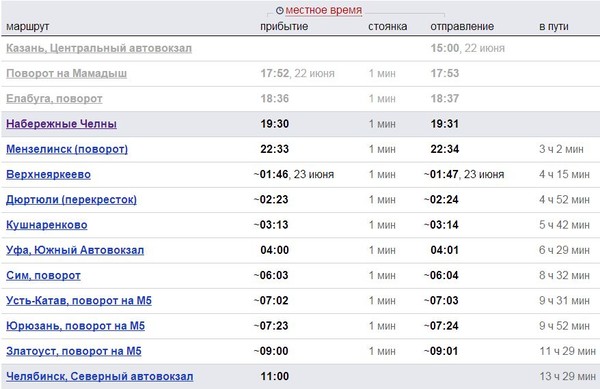Open Мензелинск (поворот) stop link
Viewport: 600px width, 389px height.
(67, 149)
